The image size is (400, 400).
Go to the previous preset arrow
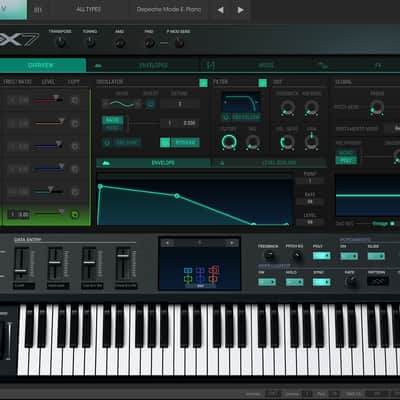(220, 10)
